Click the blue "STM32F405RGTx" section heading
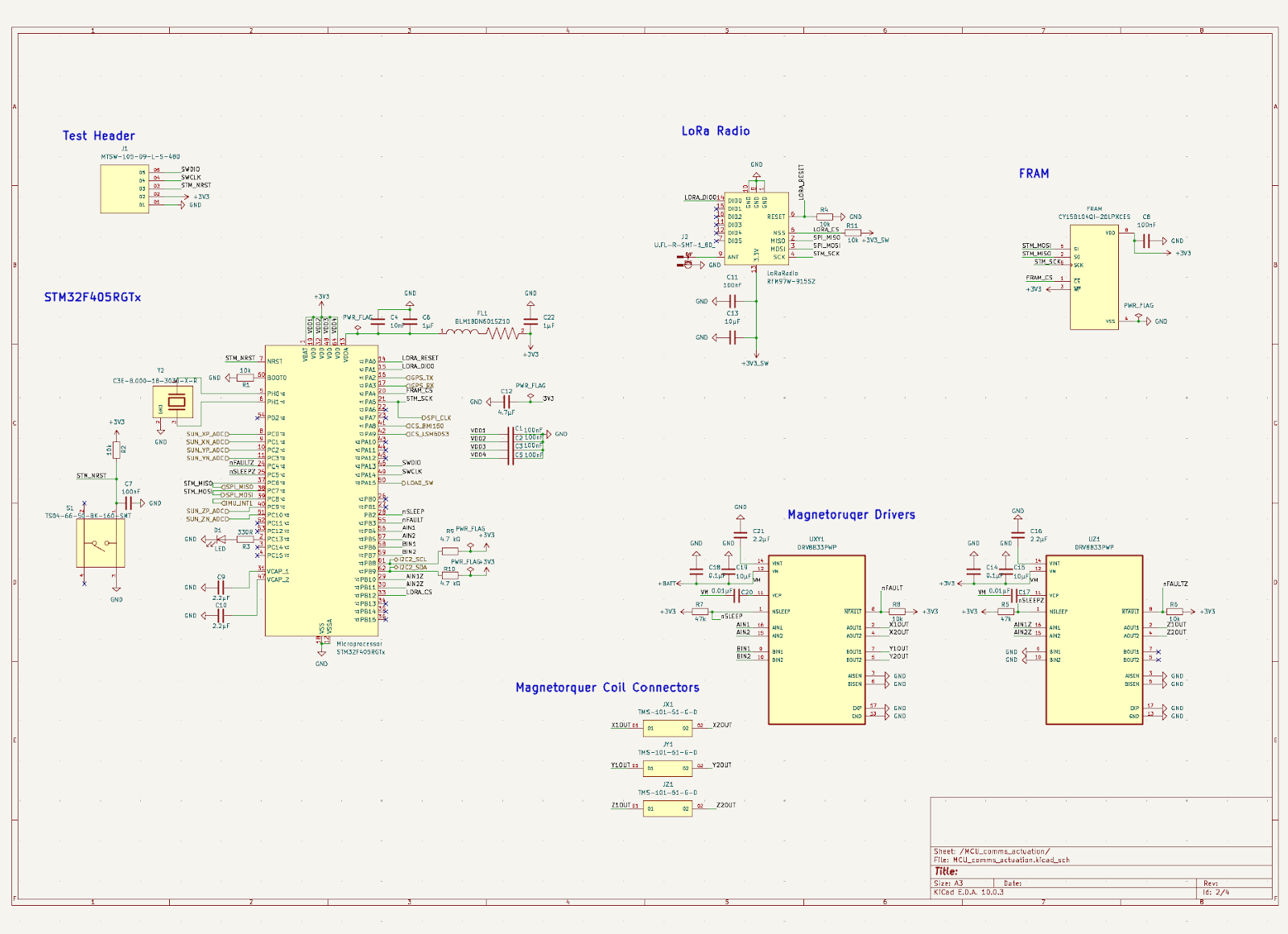This screenshot has width=1288, height=934. pos(93,298)
